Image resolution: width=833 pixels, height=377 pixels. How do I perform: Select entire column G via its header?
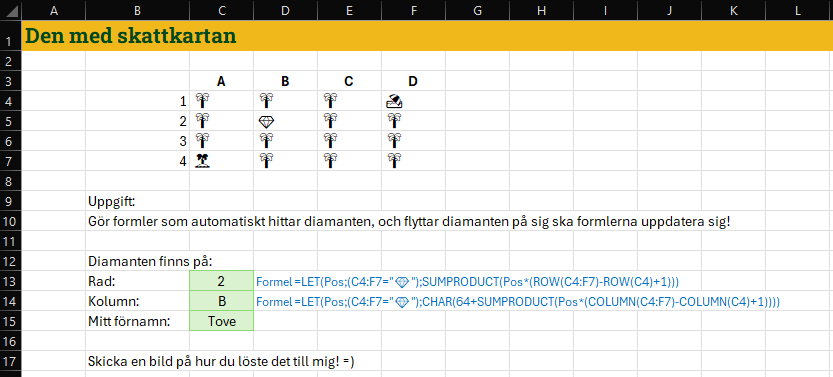477,10
